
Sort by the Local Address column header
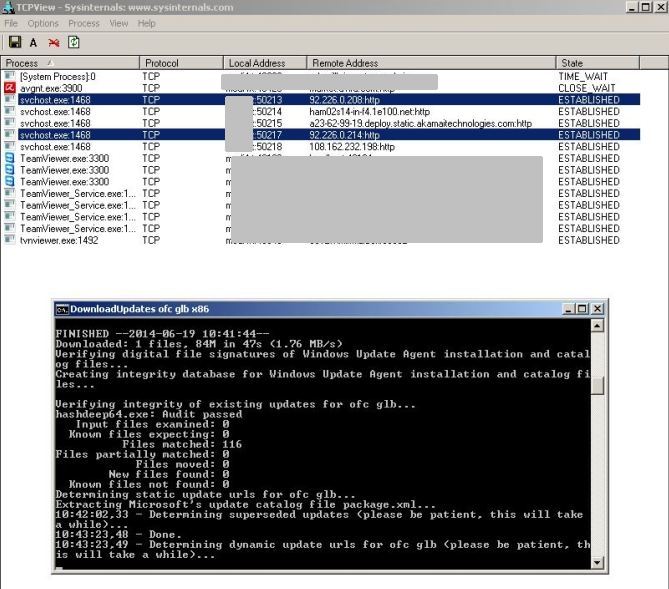click(x=265, y=63)
